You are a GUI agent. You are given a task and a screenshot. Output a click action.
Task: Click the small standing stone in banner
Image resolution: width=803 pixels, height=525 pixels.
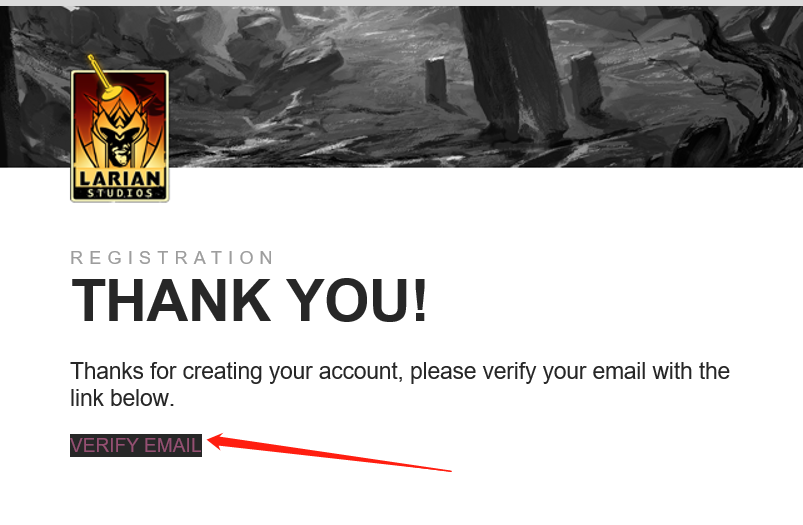coord(436,80)
